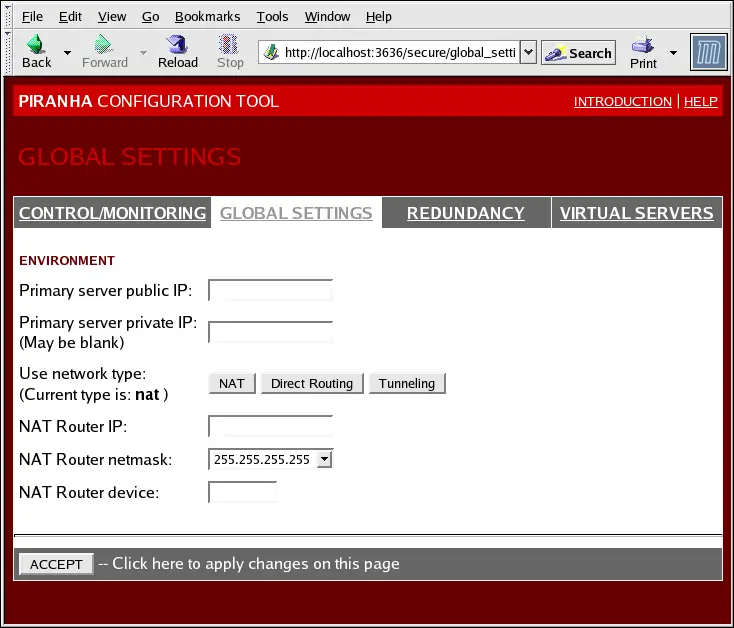734x628 pixels.
Task: Switch to the Redundancy tab
Action: 465,213
